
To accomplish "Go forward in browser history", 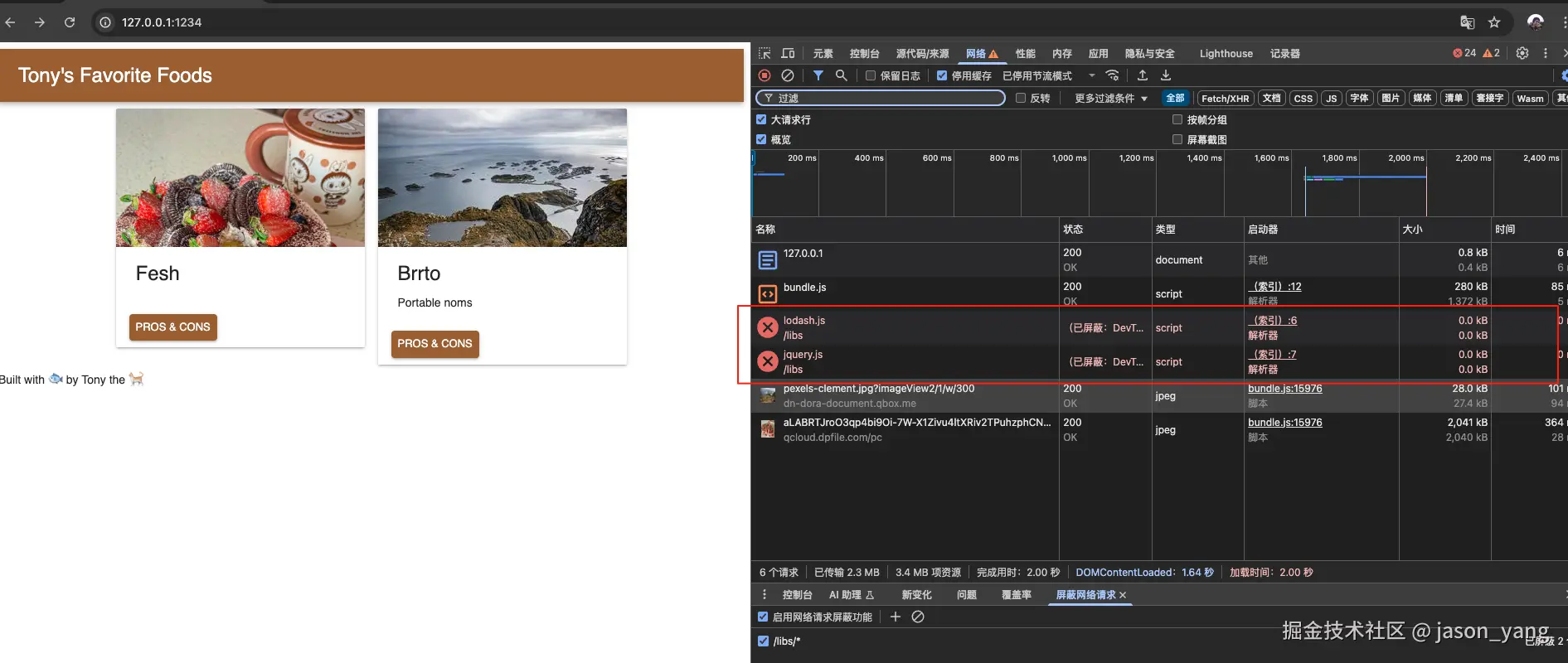I will (x=40, y=22).
